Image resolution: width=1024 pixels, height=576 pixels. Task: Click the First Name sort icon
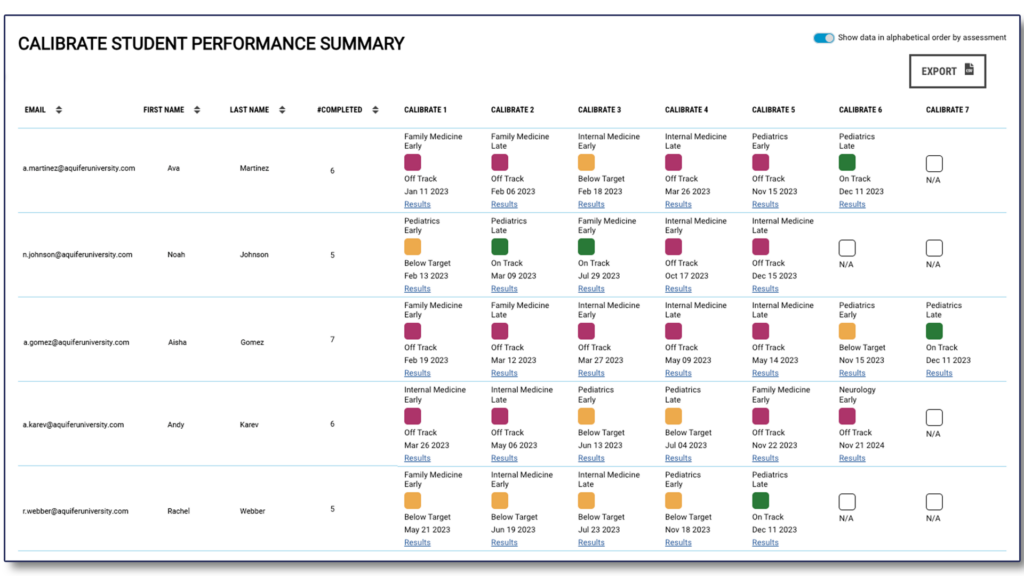tap(197, 110)
